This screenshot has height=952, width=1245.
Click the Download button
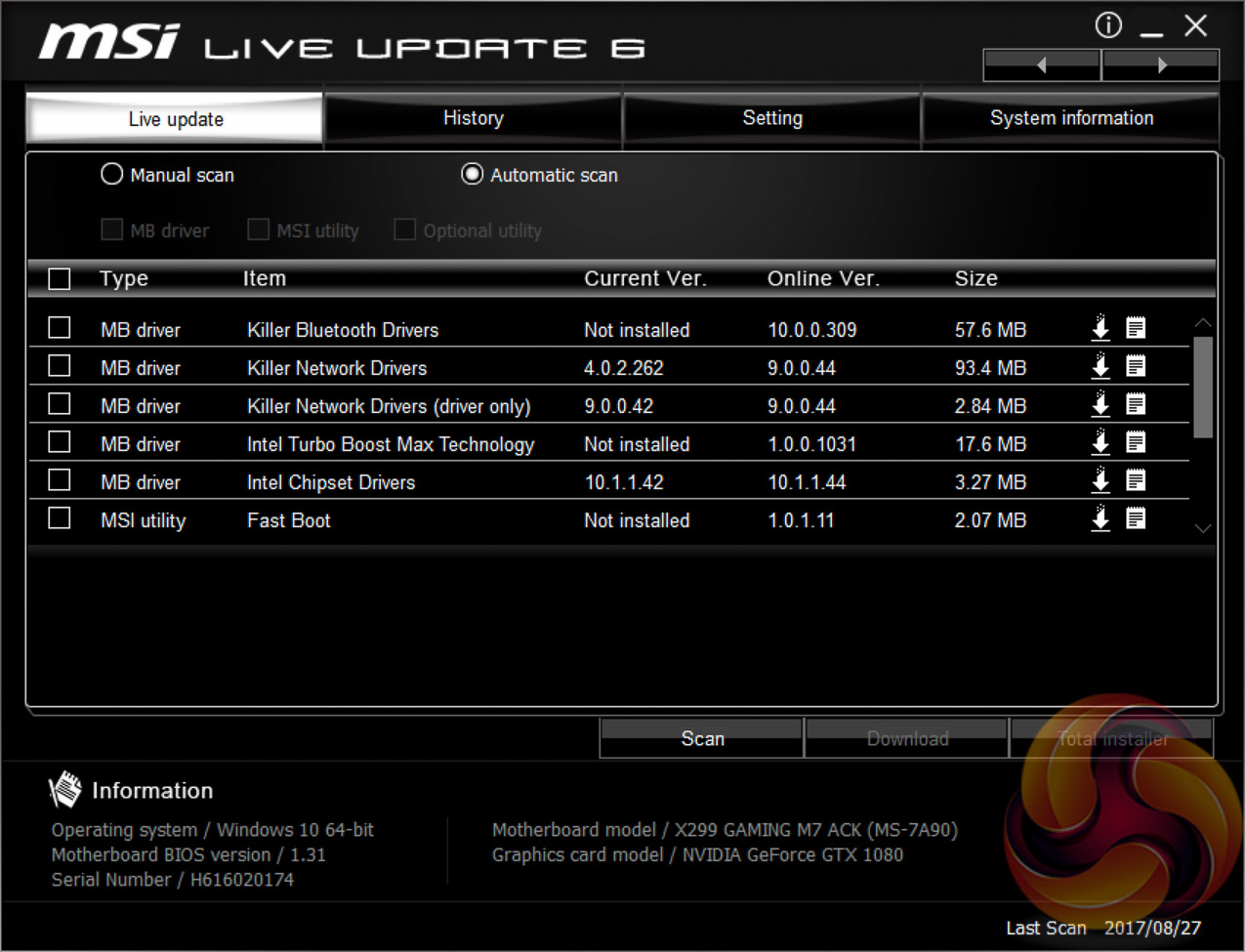pos(907,738)
